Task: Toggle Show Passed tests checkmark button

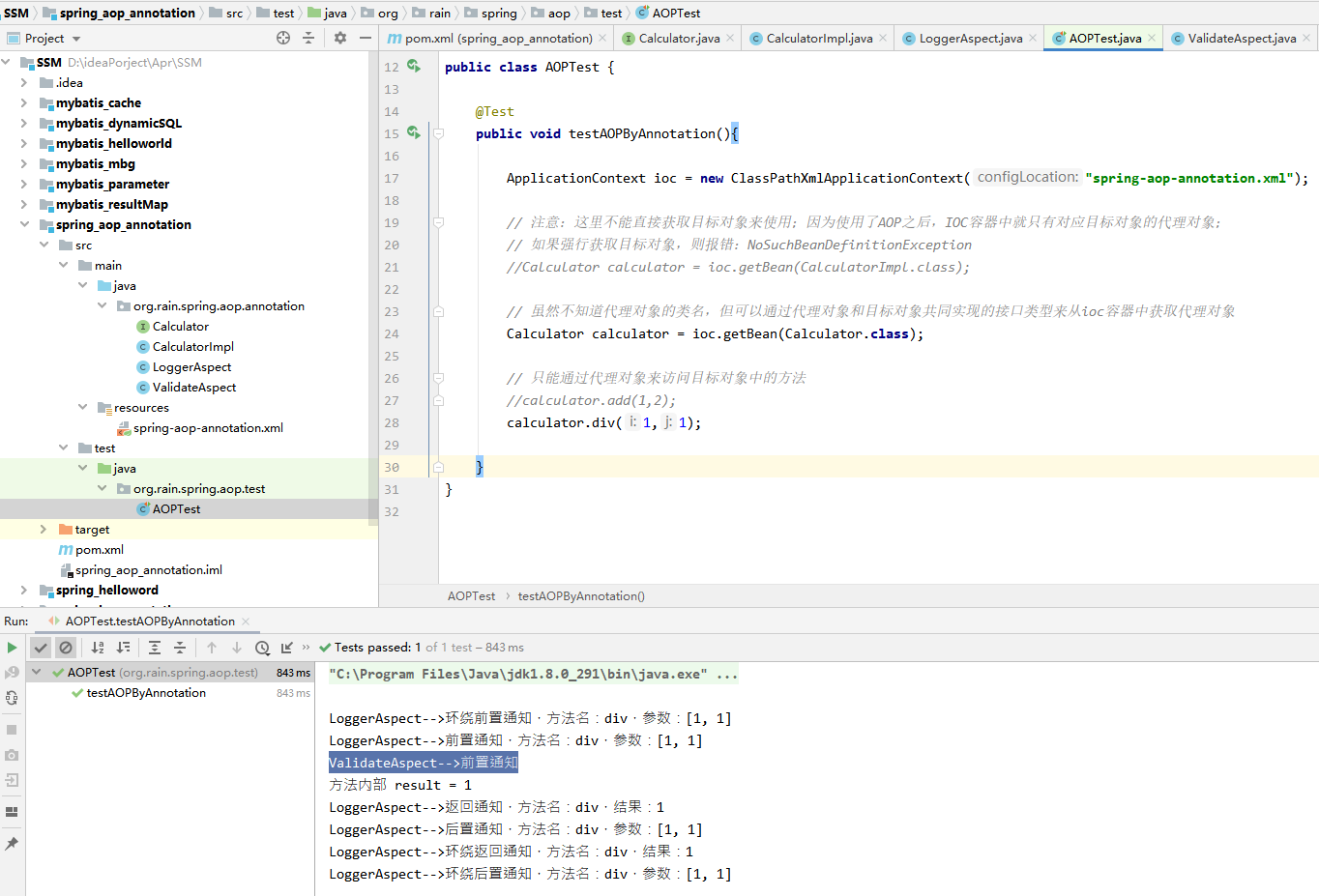Action: click(x=41, y=648)
